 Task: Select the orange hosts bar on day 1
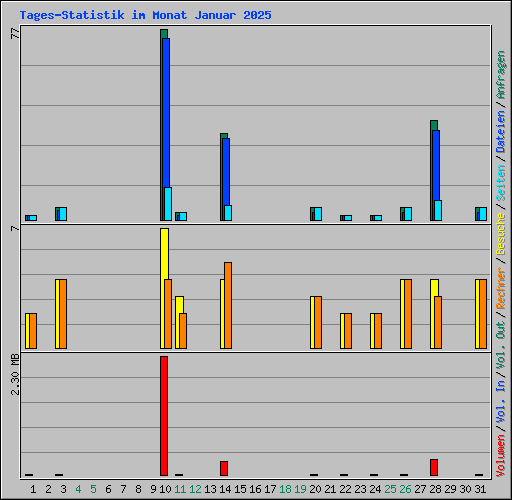click(x=33, y=331)
